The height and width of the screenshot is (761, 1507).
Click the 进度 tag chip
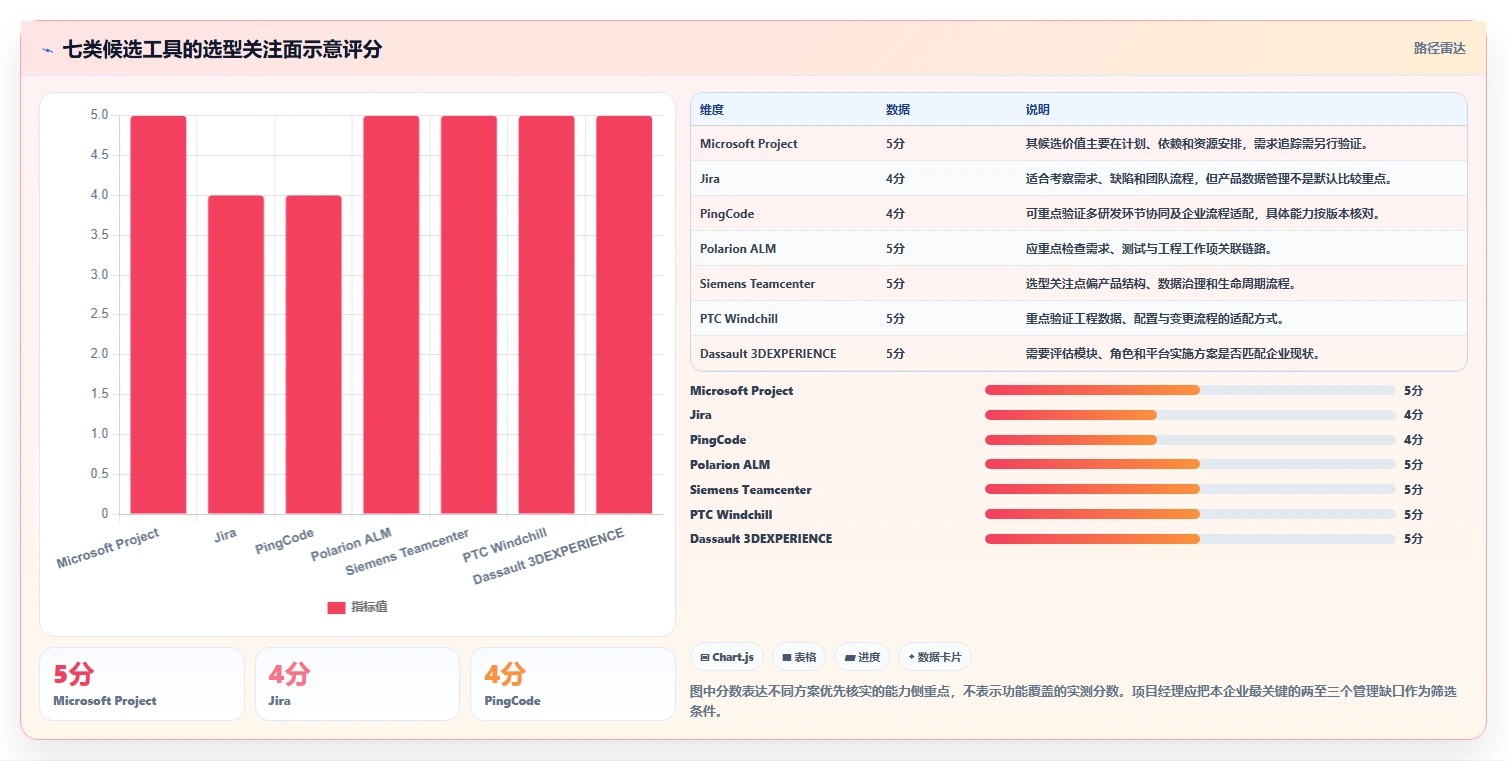862,657
